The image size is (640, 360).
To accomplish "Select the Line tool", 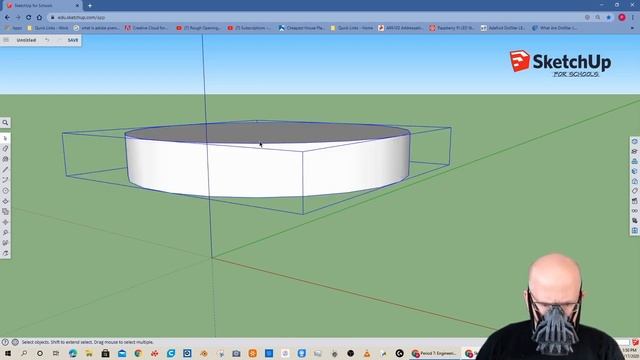I will (5, 169).
